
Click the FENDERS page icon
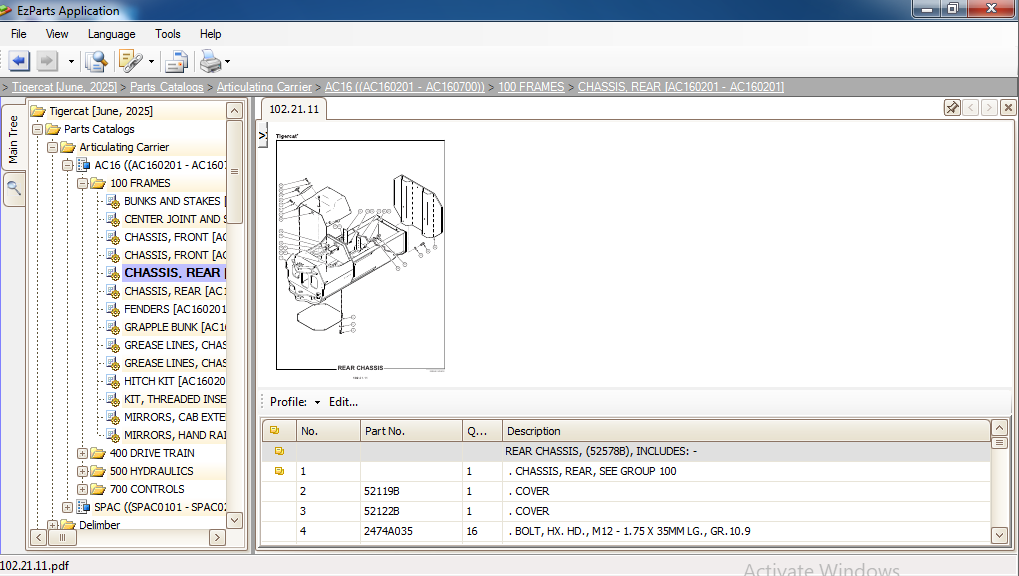[113, 309]
